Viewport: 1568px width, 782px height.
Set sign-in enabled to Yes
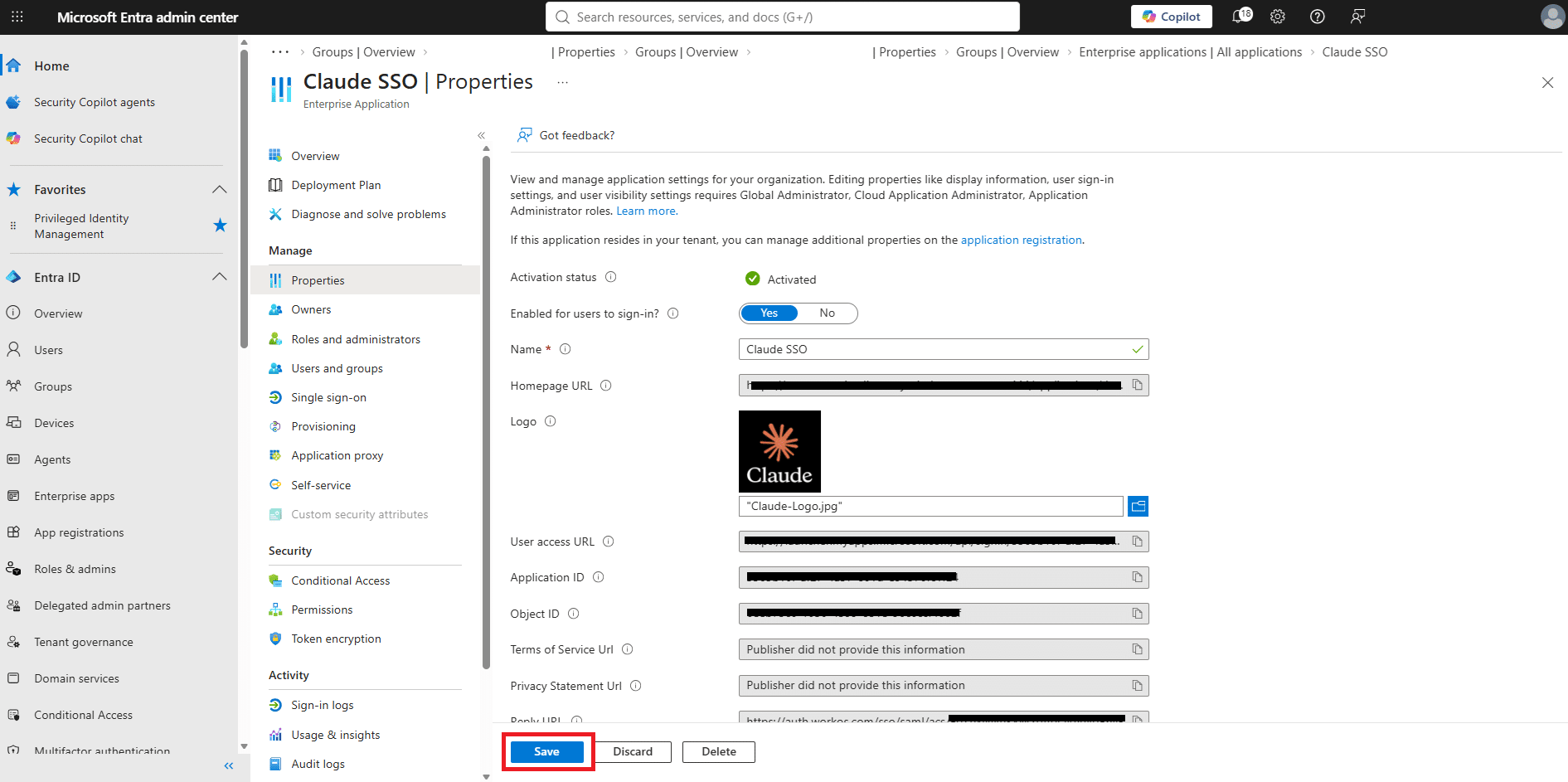pos(769,313)
